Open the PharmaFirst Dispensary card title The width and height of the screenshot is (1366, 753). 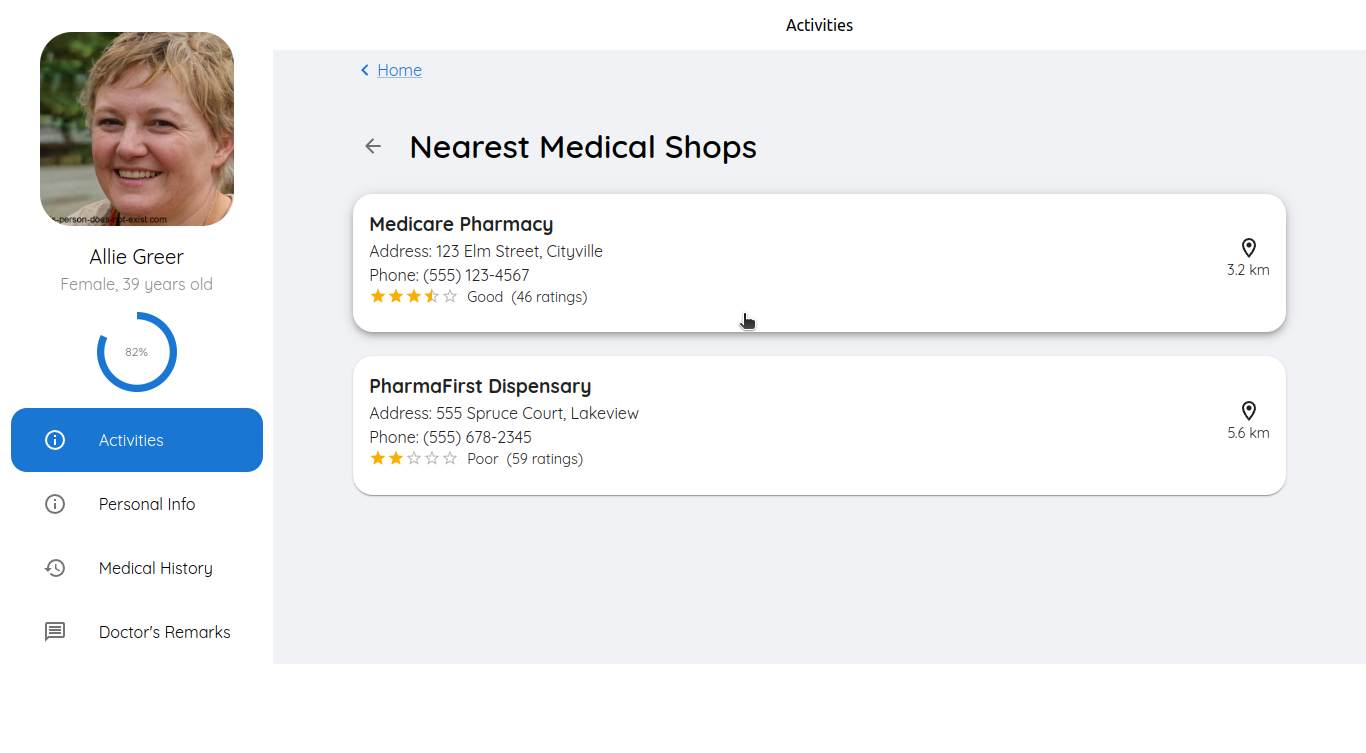(x=480, y=386)
